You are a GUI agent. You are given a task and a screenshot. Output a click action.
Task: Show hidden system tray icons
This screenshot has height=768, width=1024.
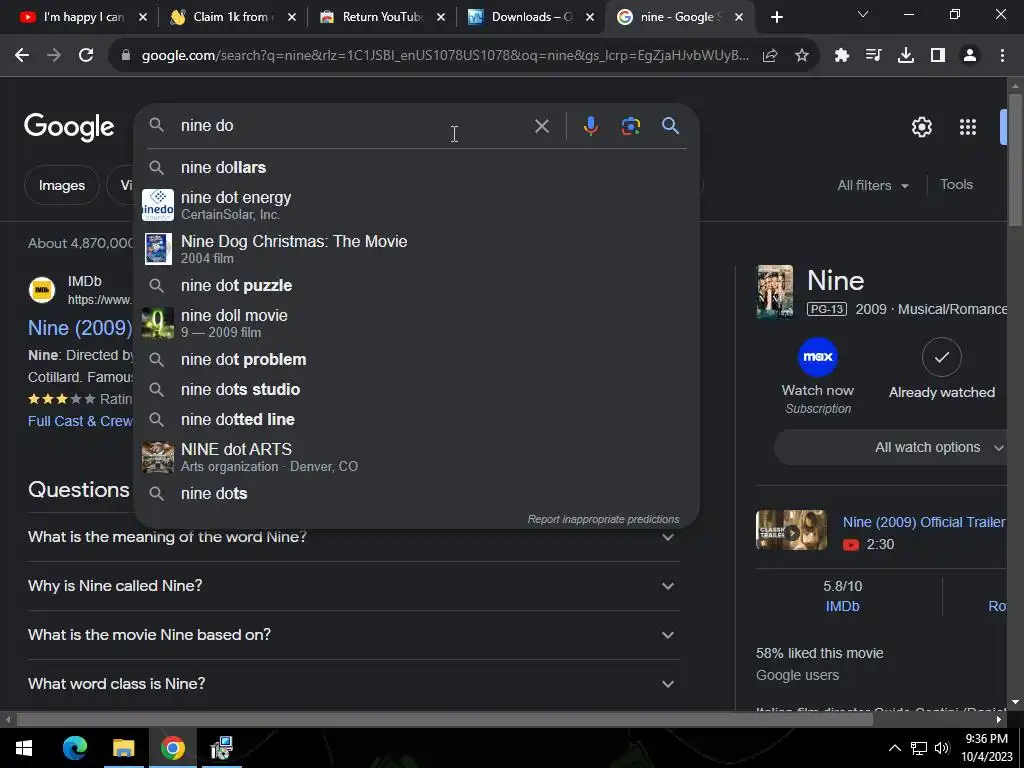[895, 748]
